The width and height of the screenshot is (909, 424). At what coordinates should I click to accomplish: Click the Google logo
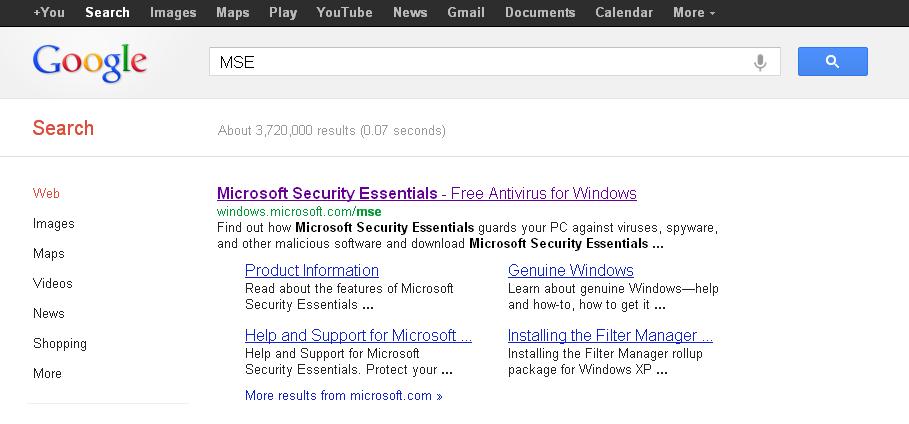pos(90,62)
